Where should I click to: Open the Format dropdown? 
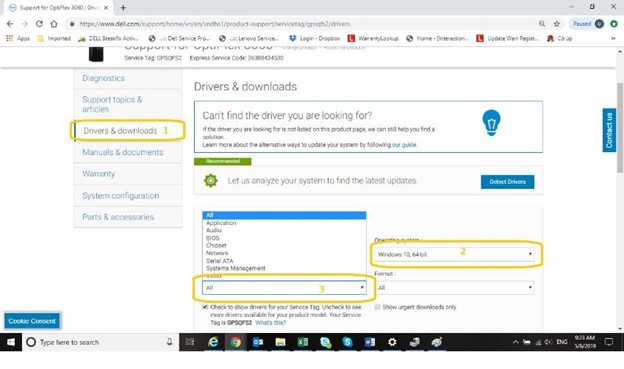point(454,287)
